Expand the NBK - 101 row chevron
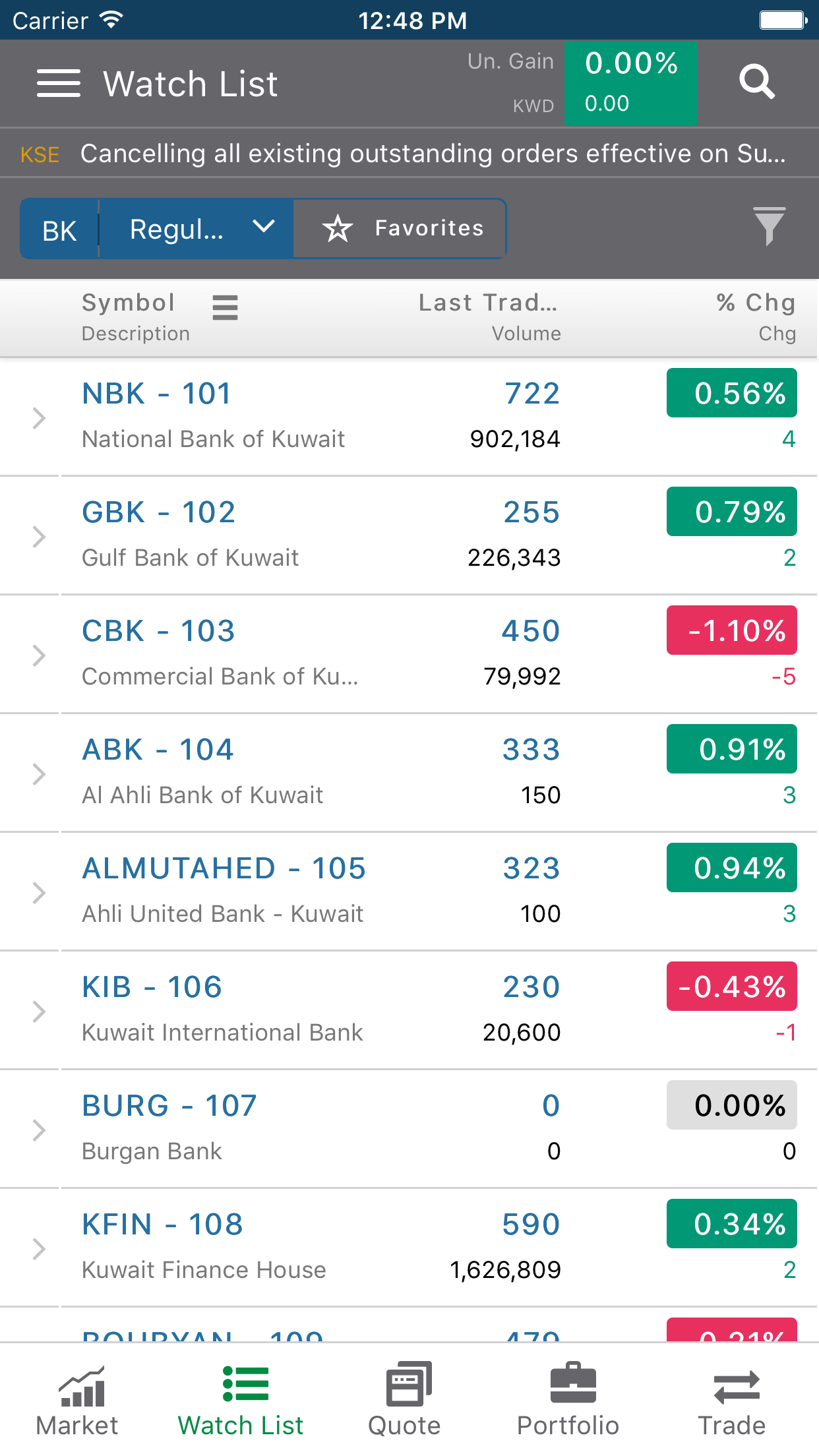This screenshot has height=1456, width=819. (x=39, y=417)
